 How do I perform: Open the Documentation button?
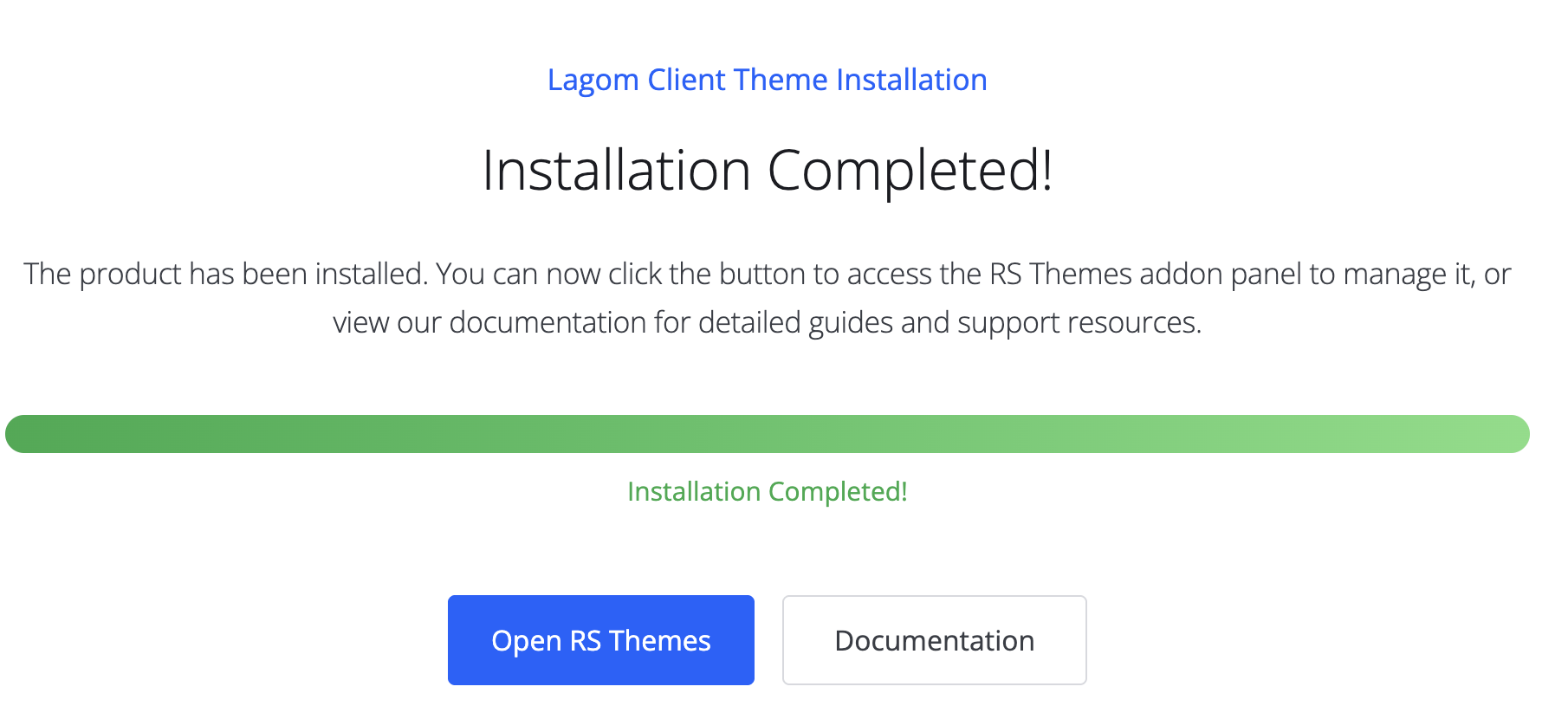coord(934,640)
